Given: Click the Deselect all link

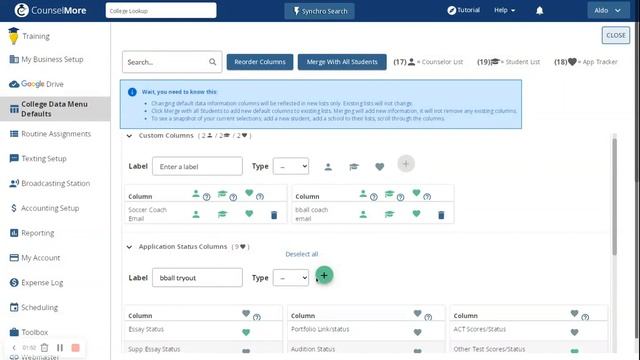Looking at the screenshot, I should 302,254.
